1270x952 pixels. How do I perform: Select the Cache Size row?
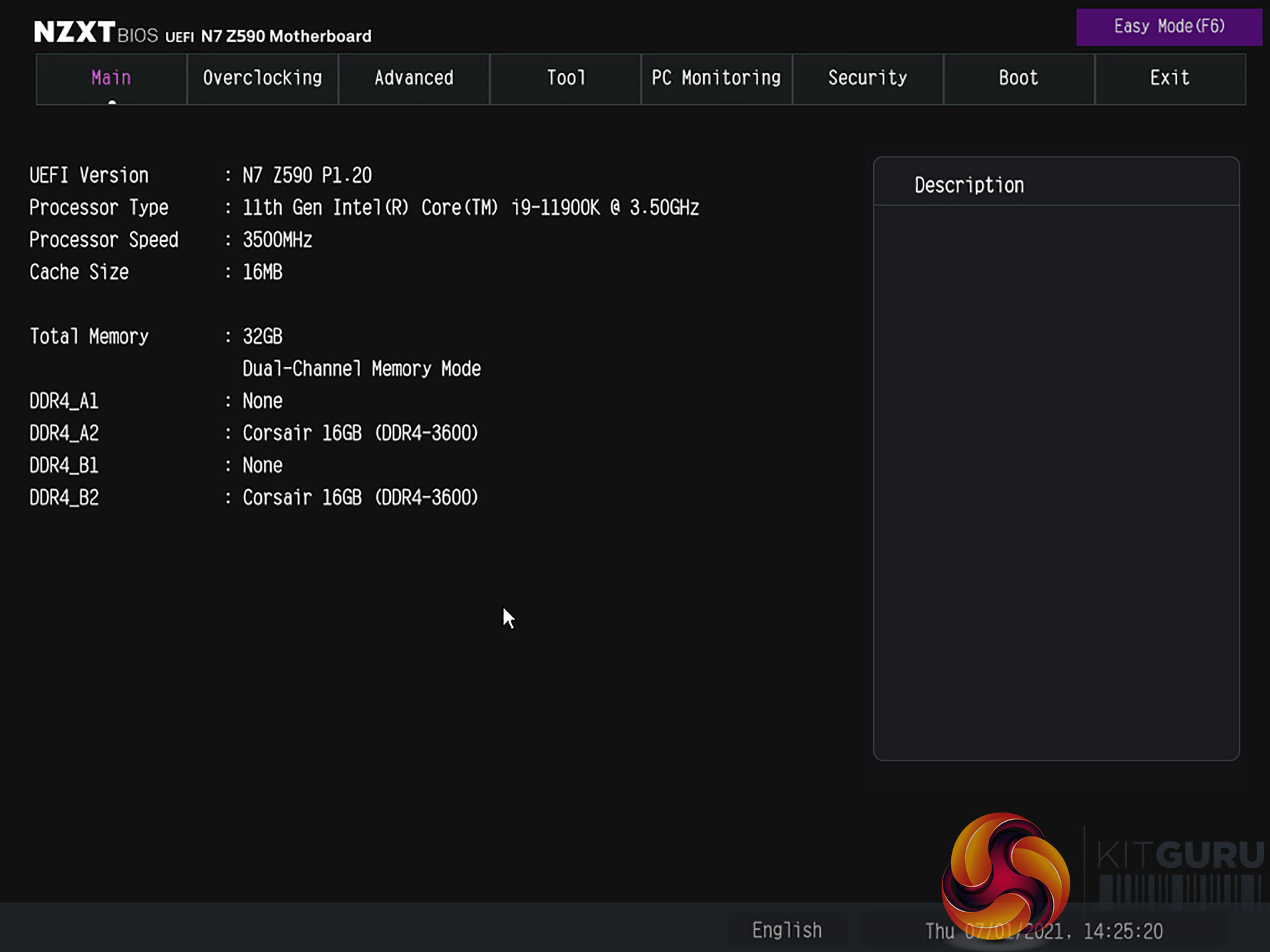tap(155, 272)
